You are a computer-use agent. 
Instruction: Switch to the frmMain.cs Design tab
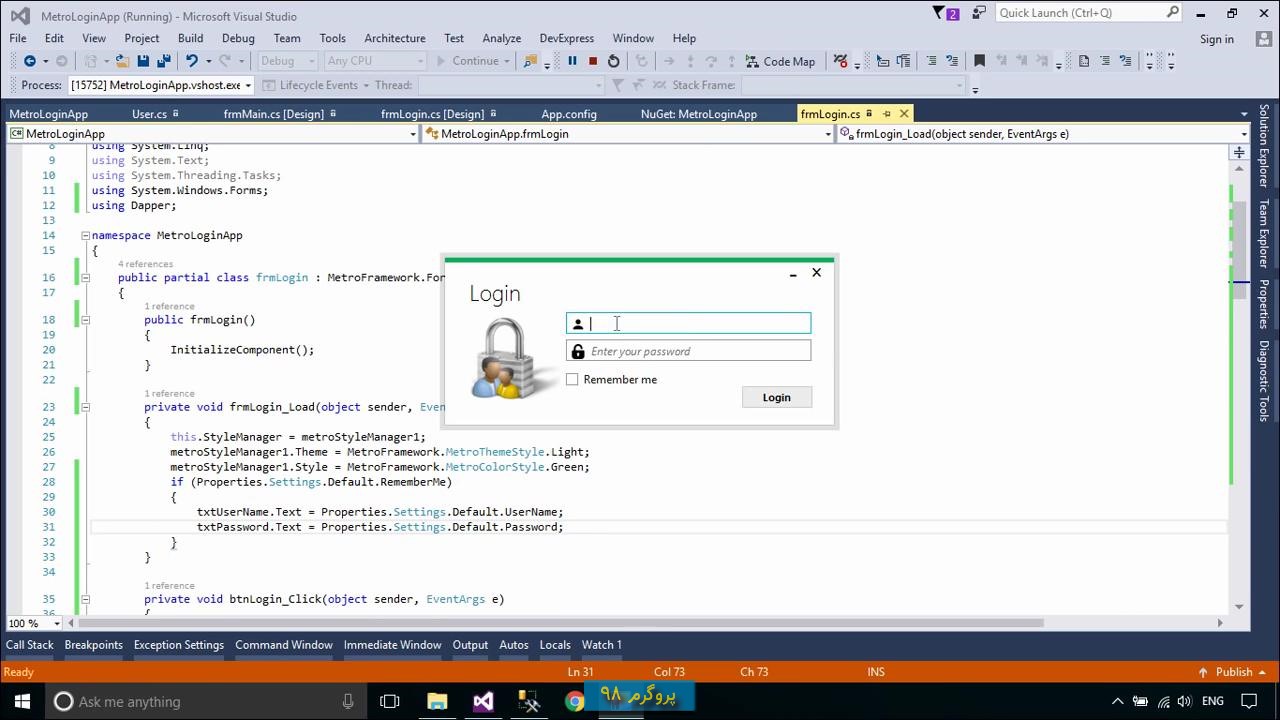click(x=274, y=113)
